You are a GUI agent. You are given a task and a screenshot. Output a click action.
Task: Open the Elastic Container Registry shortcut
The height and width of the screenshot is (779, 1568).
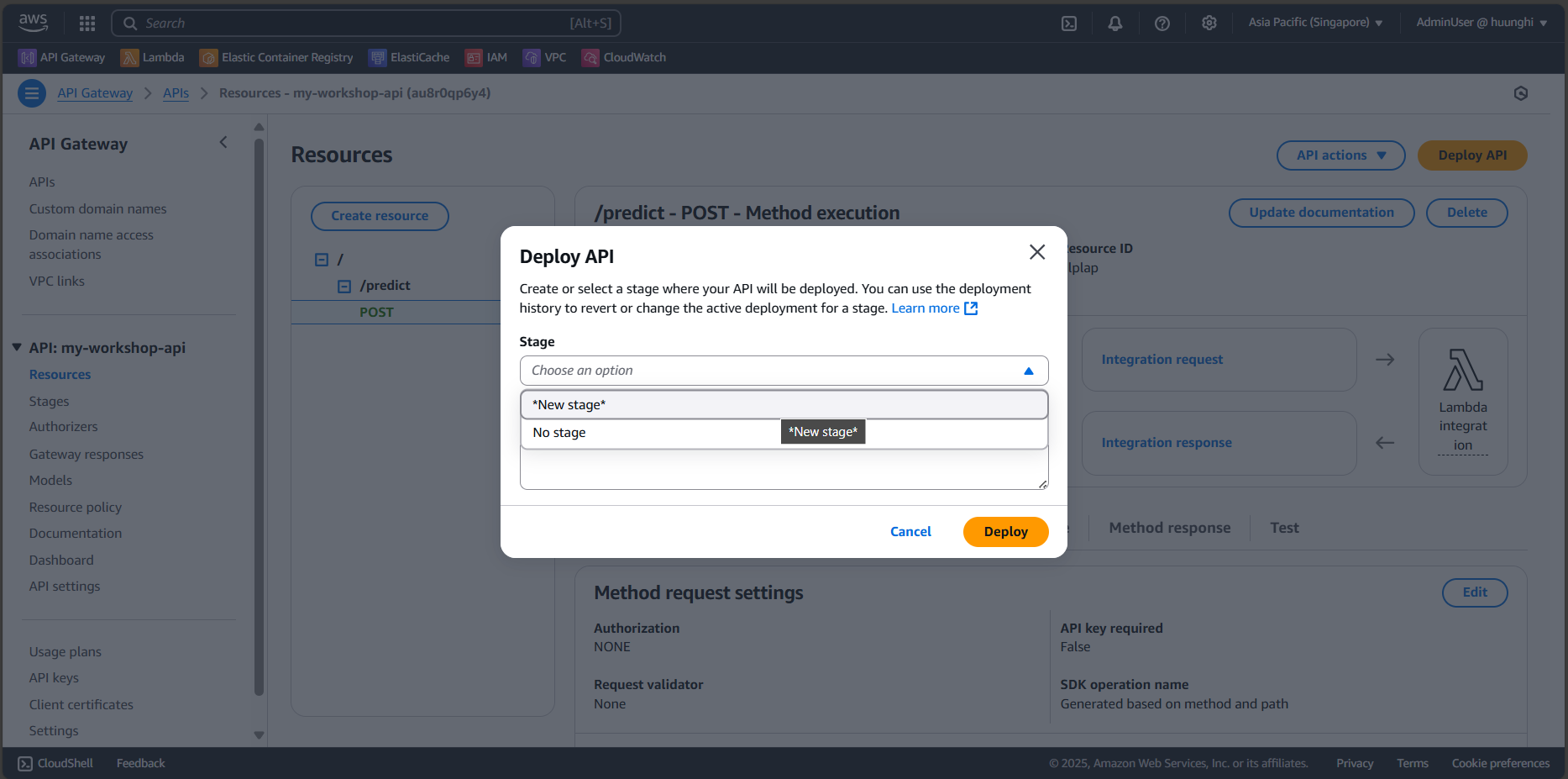tap(276, 57)
